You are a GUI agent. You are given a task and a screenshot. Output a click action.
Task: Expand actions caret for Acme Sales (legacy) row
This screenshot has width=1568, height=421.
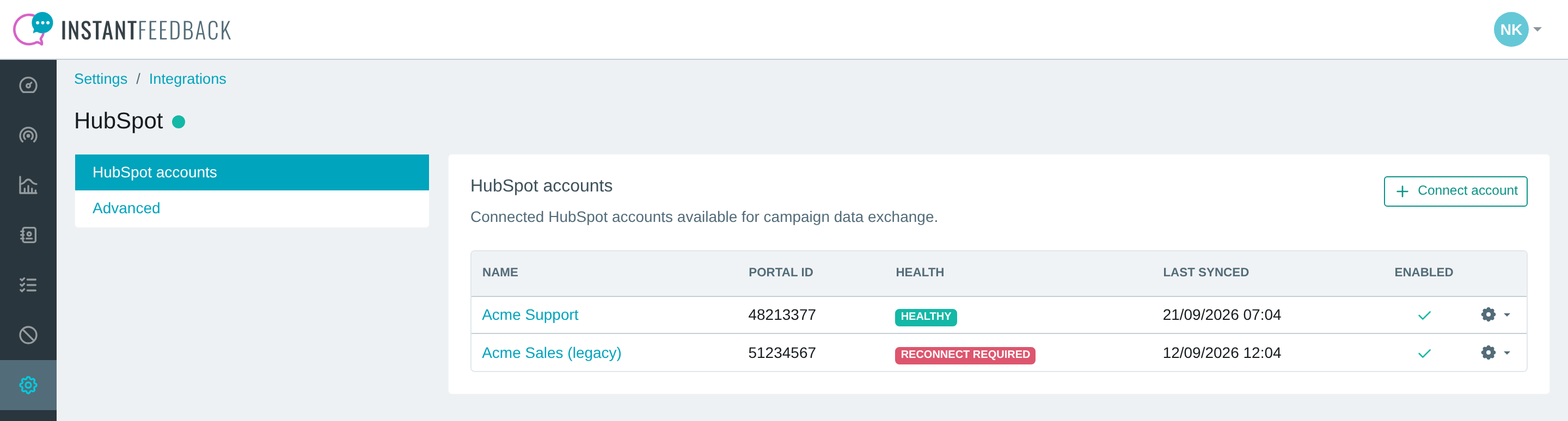tap(1507, 353)
